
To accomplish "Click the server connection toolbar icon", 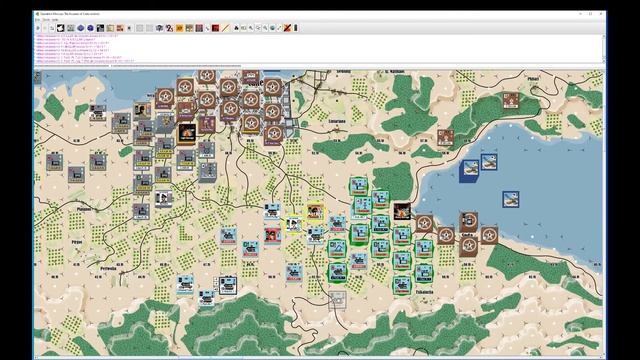I will coord(52,28).
